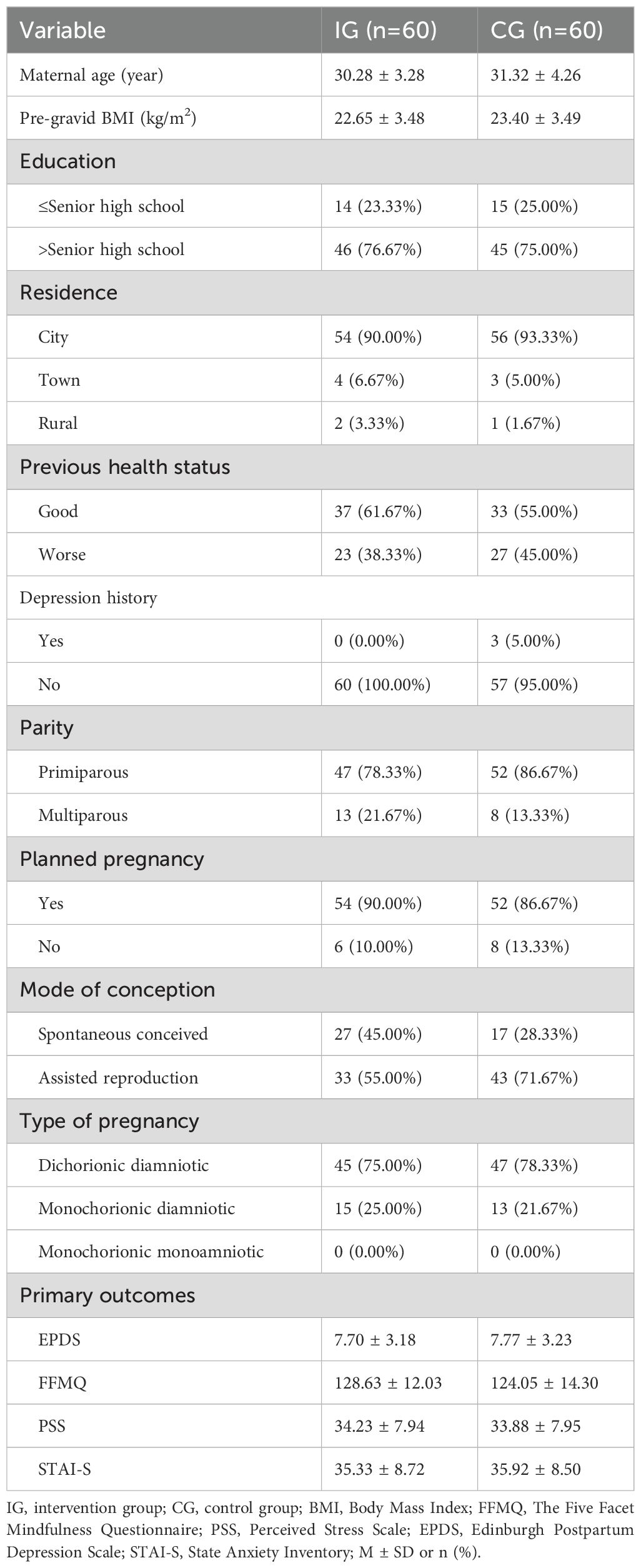Click the Residence section heading

click(x=68, y=293)
